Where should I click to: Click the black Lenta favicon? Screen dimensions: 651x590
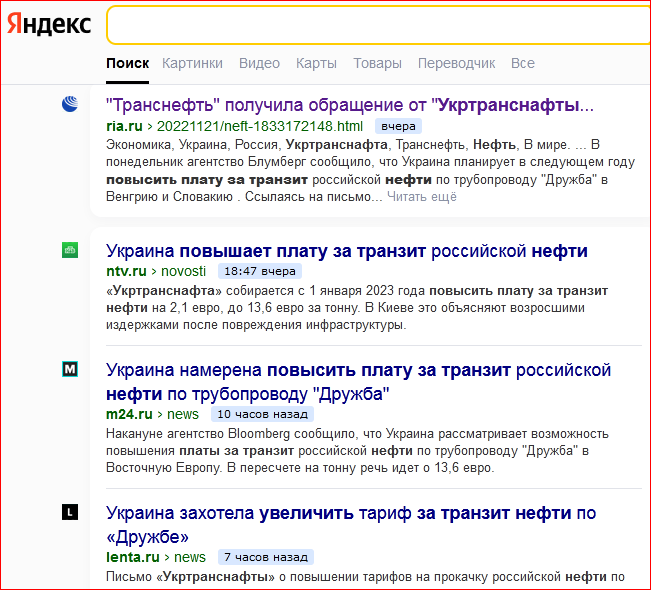70,512
